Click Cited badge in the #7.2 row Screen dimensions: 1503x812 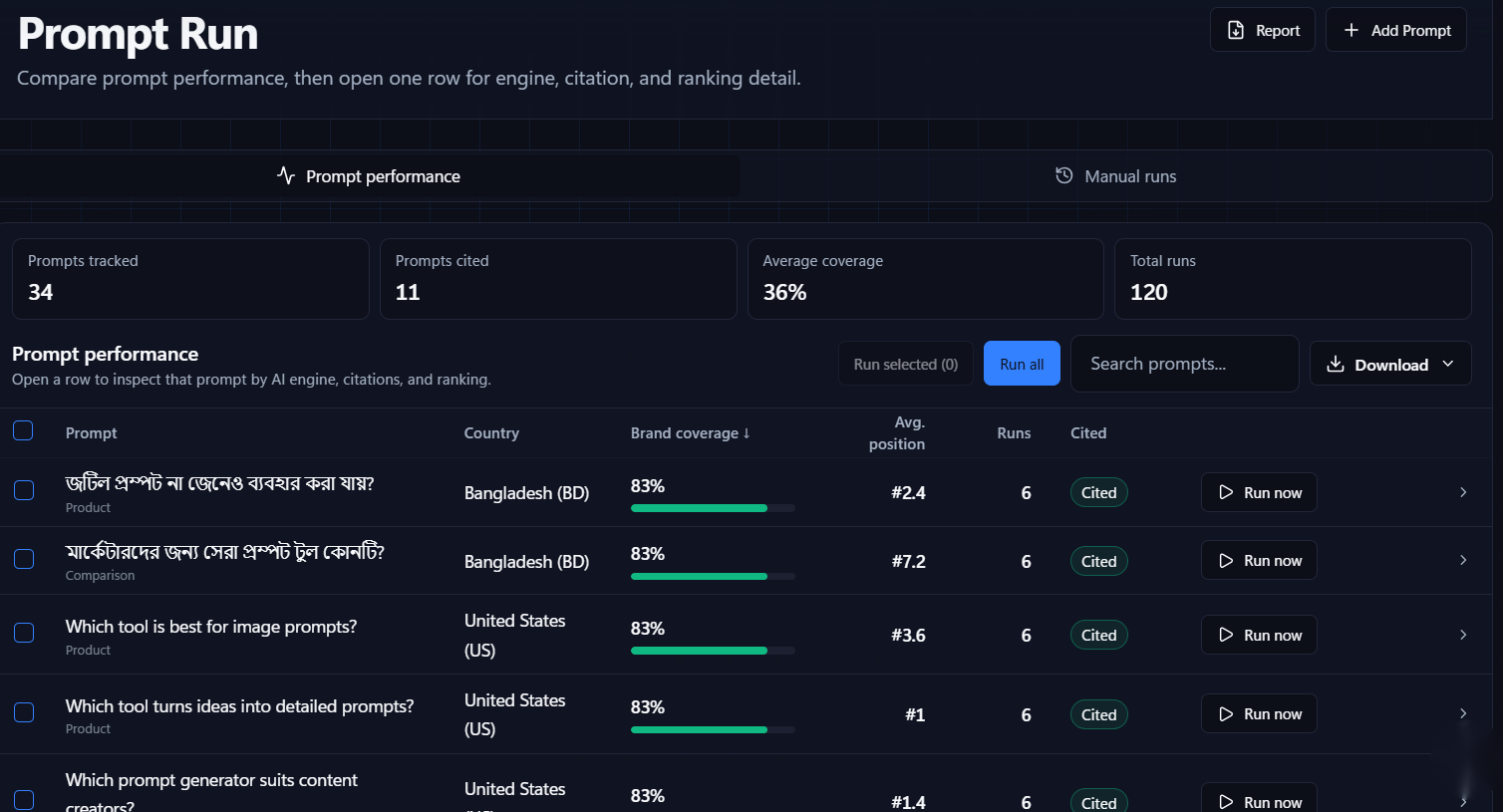[1098, 561]
